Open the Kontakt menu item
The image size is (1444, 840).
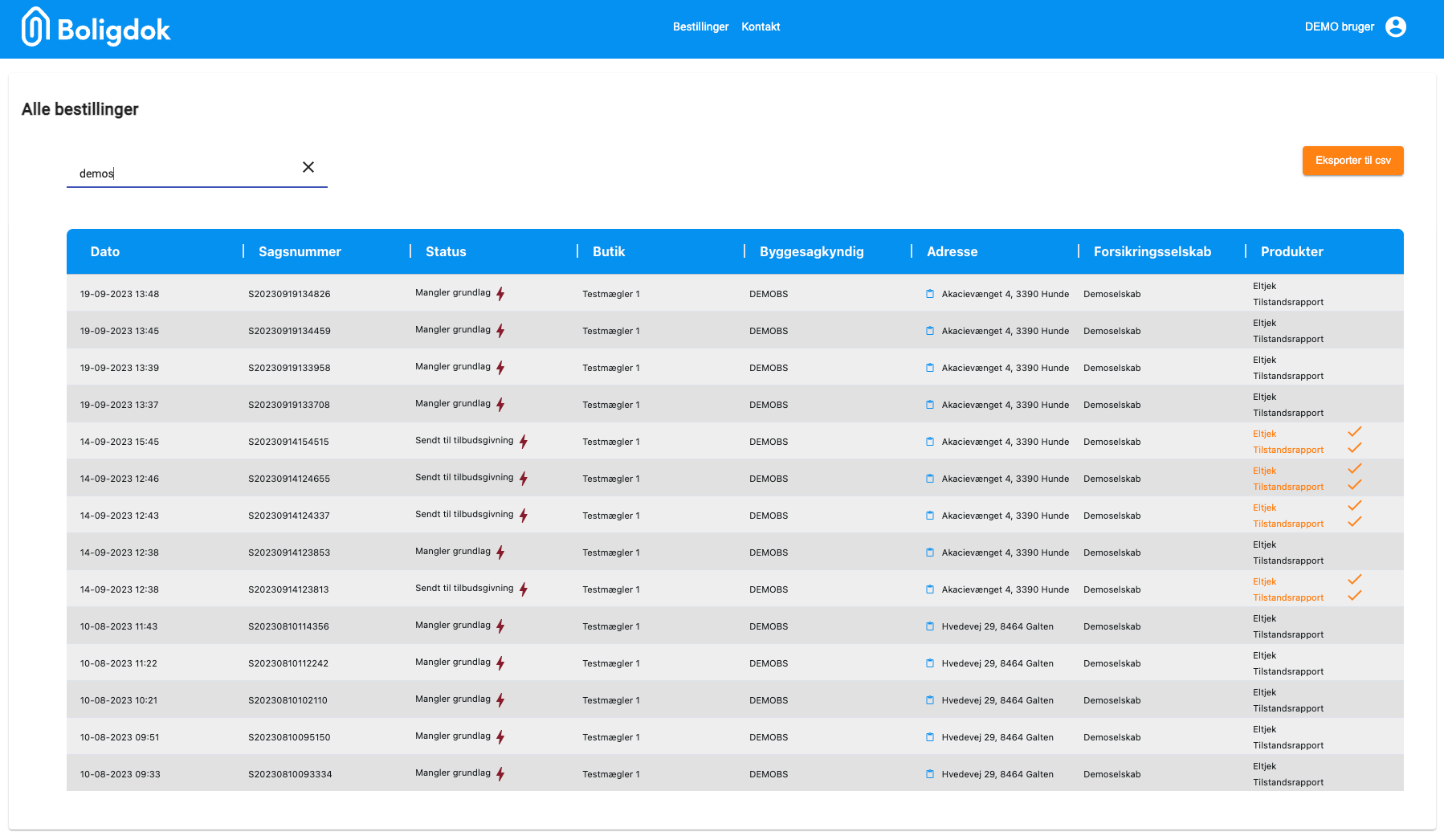tap(761, 27)
